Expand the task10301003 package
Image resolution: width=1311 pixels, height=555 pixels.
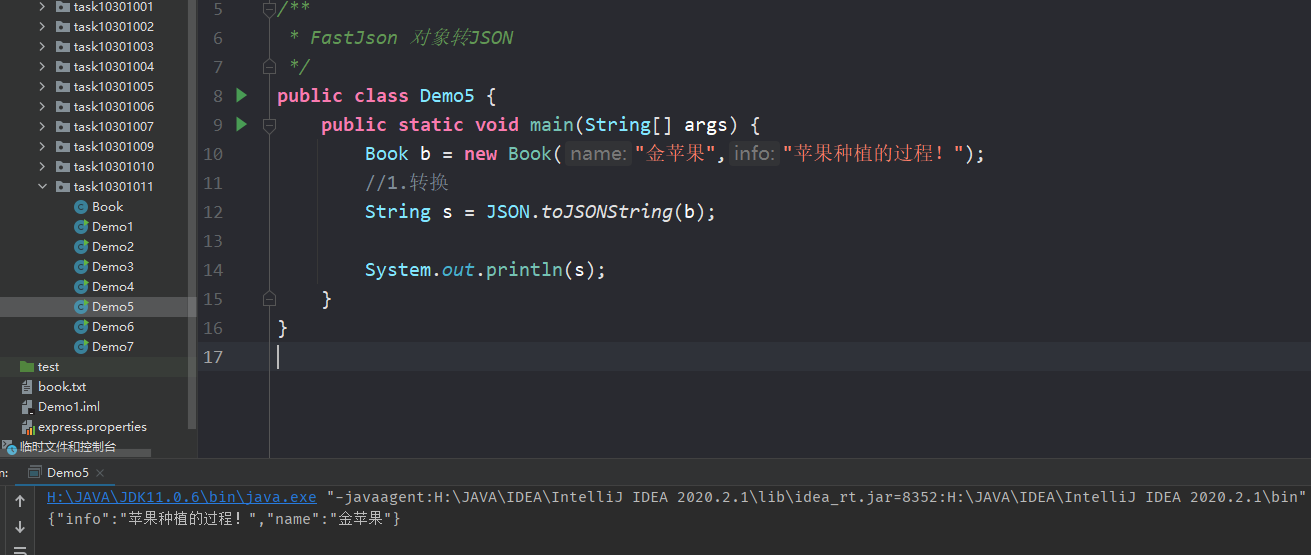(42, 47)
